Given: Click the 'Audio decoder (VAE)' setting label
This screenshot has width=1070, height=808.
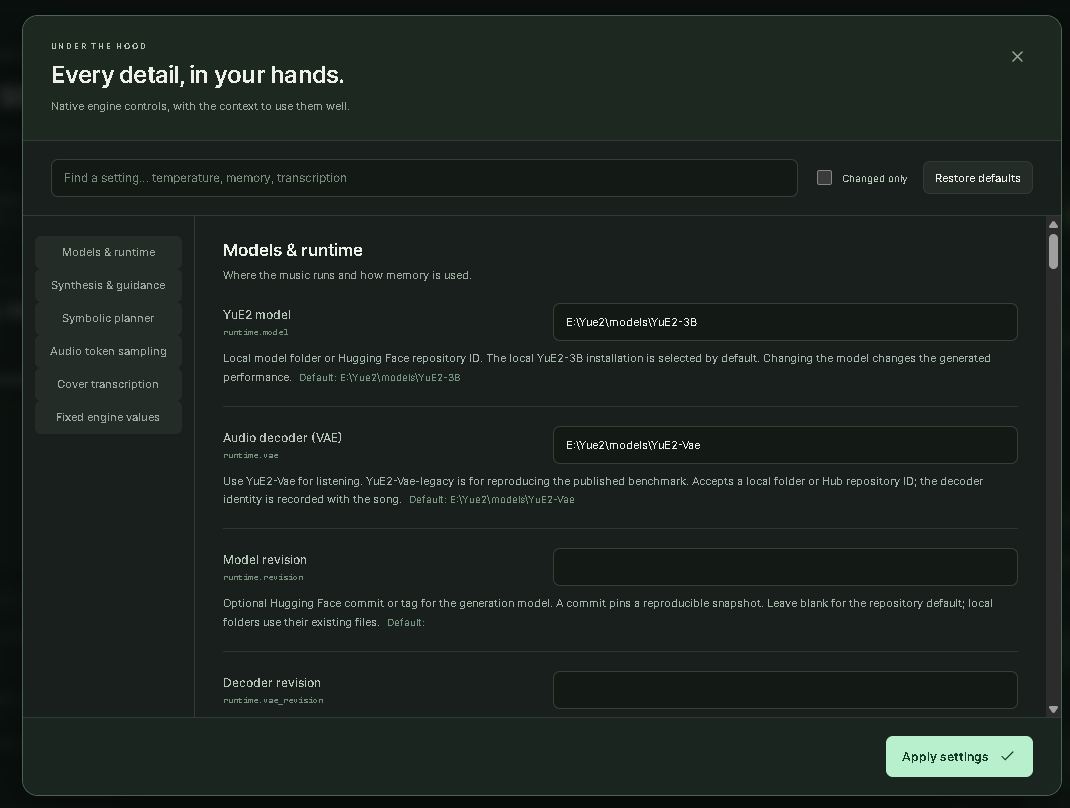Looking at the screenshot, I should [x=283, y=437].
